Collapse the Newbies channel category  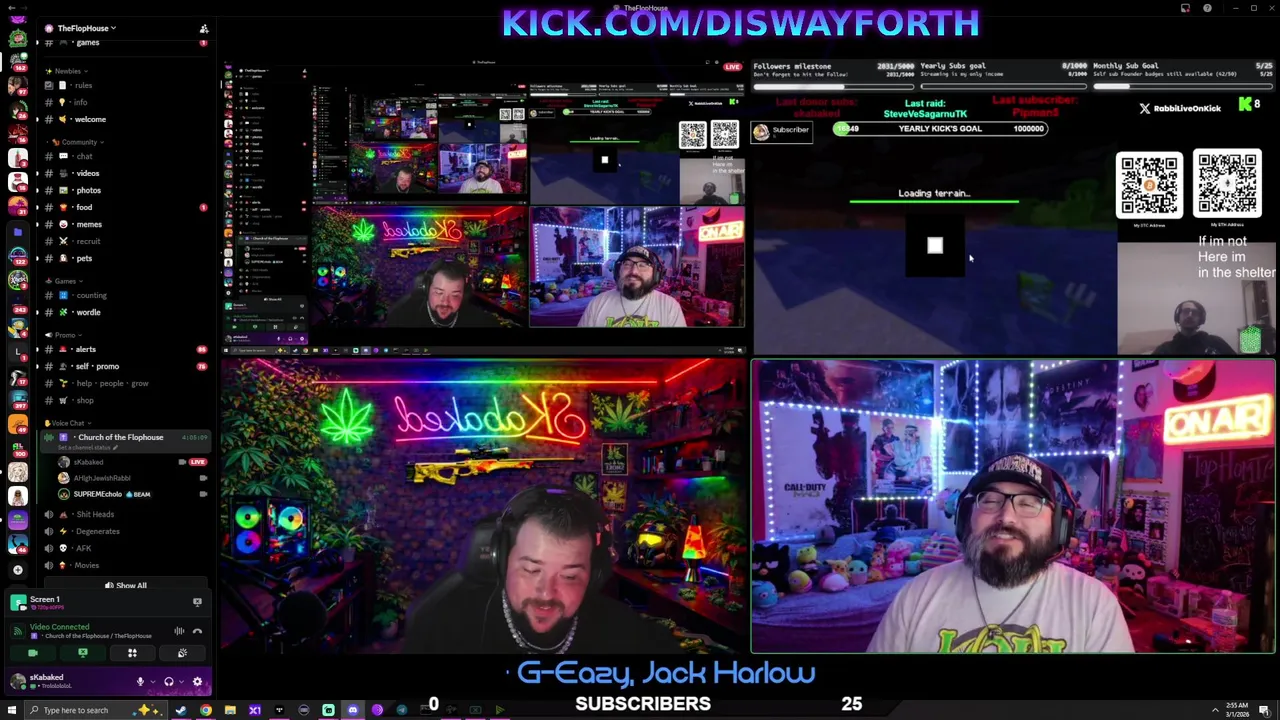coord(65,71)
